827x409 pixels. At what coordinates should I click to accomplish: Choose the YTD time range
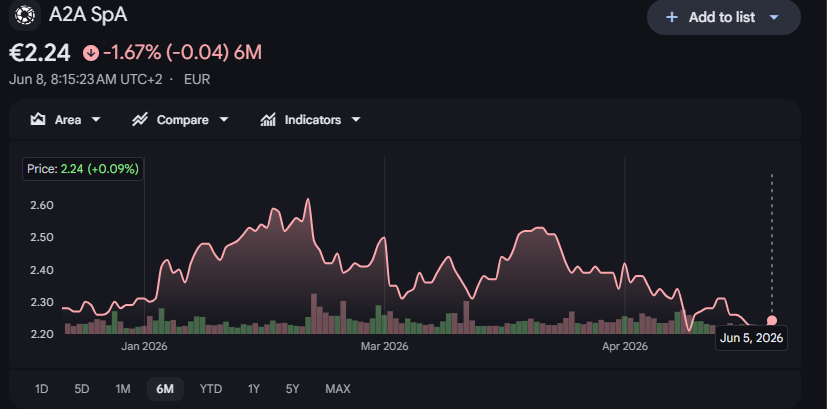tap(210, 389)
